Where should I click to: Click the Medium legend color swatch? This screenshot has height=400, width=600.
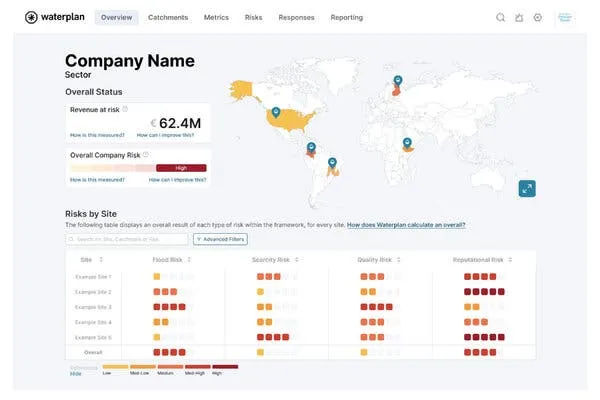pos(170,367)
